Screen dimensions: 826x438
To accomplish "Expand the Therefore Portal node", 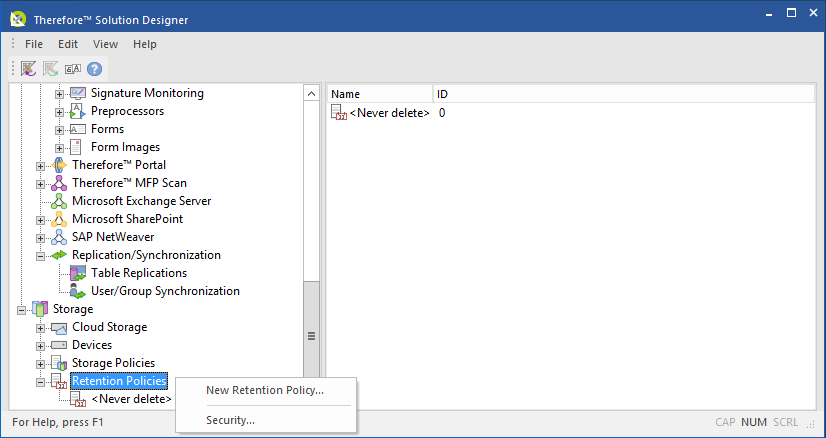I will [x=41, y=166].
